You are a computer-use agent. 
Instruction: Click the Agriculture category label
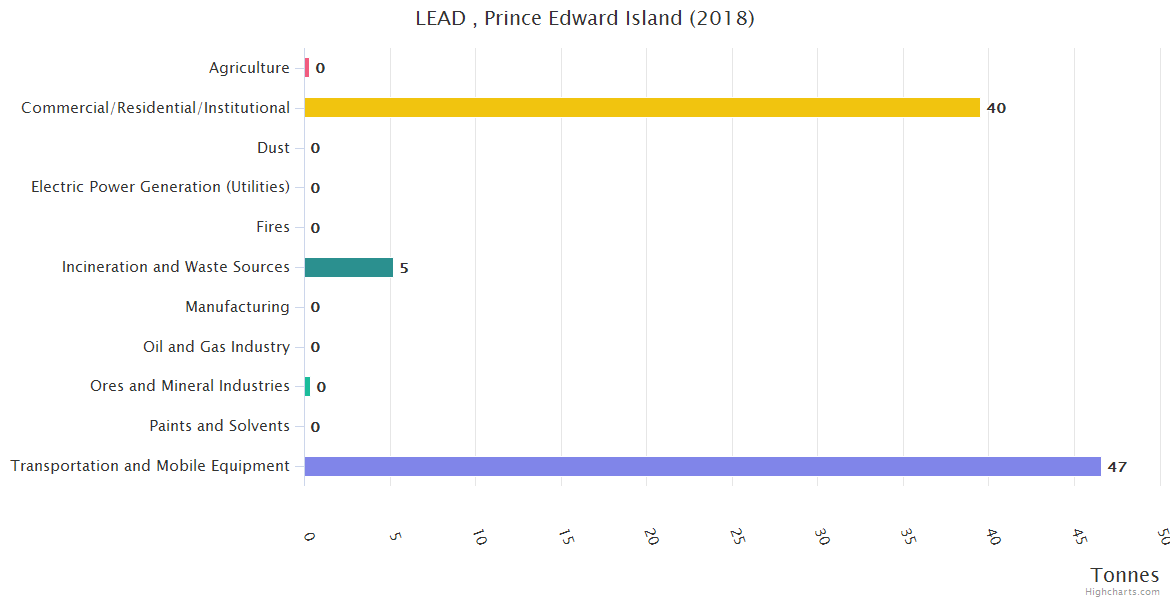click(249, 68)
